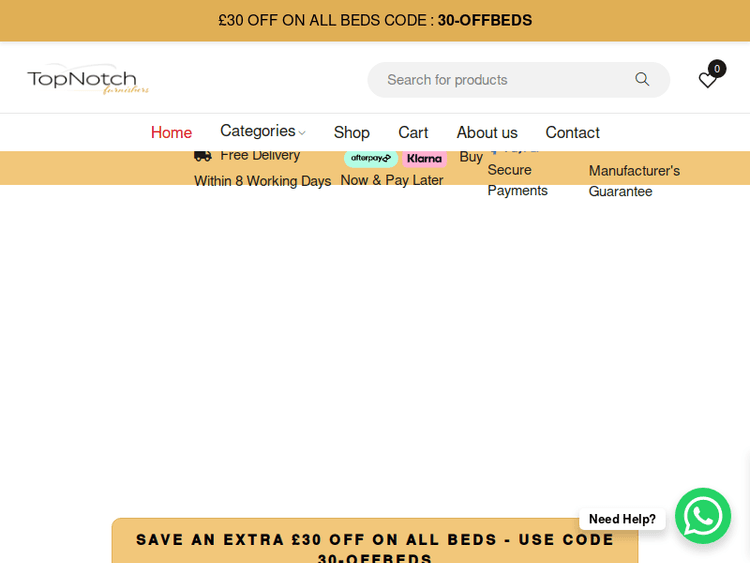This screenshot has width=750, height=563.
Task: Open the Shop page
Action: pyautogui.click(x=352, y=132)
